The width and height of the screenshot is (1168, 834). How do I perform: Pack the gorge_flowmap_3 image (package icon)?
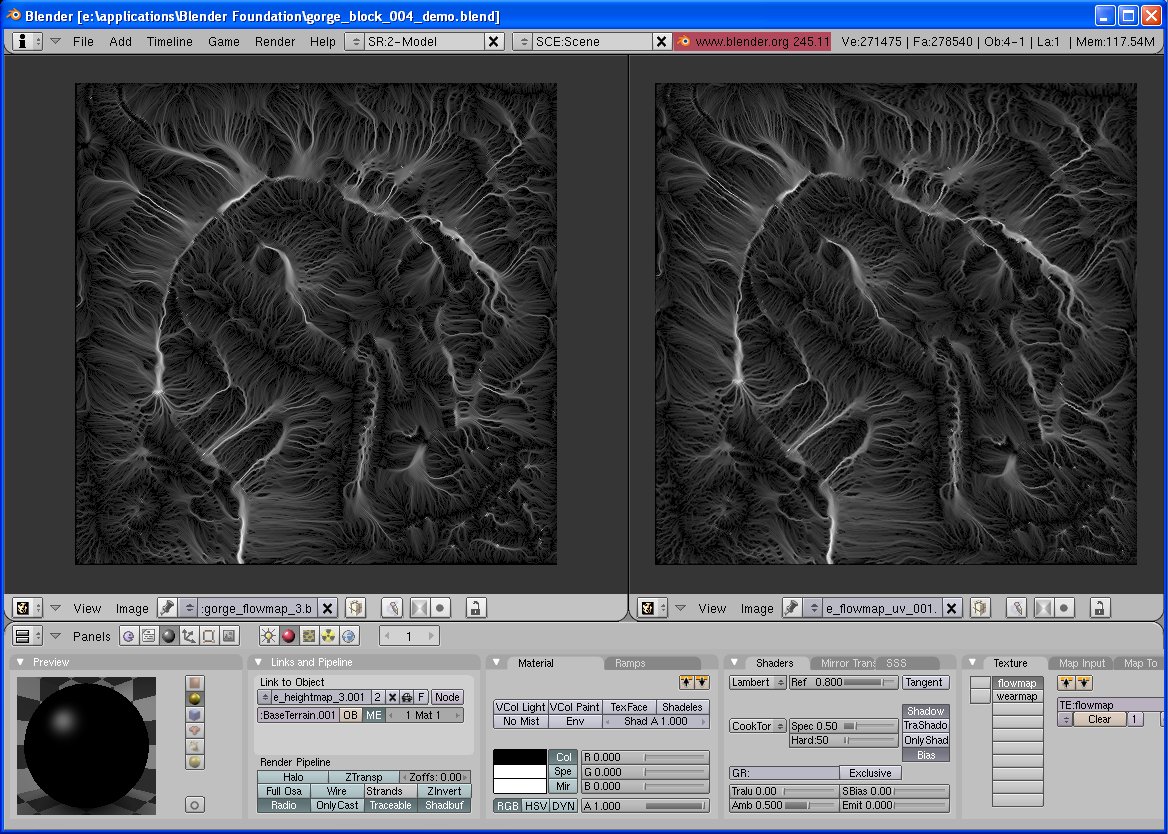click(355, 608)
